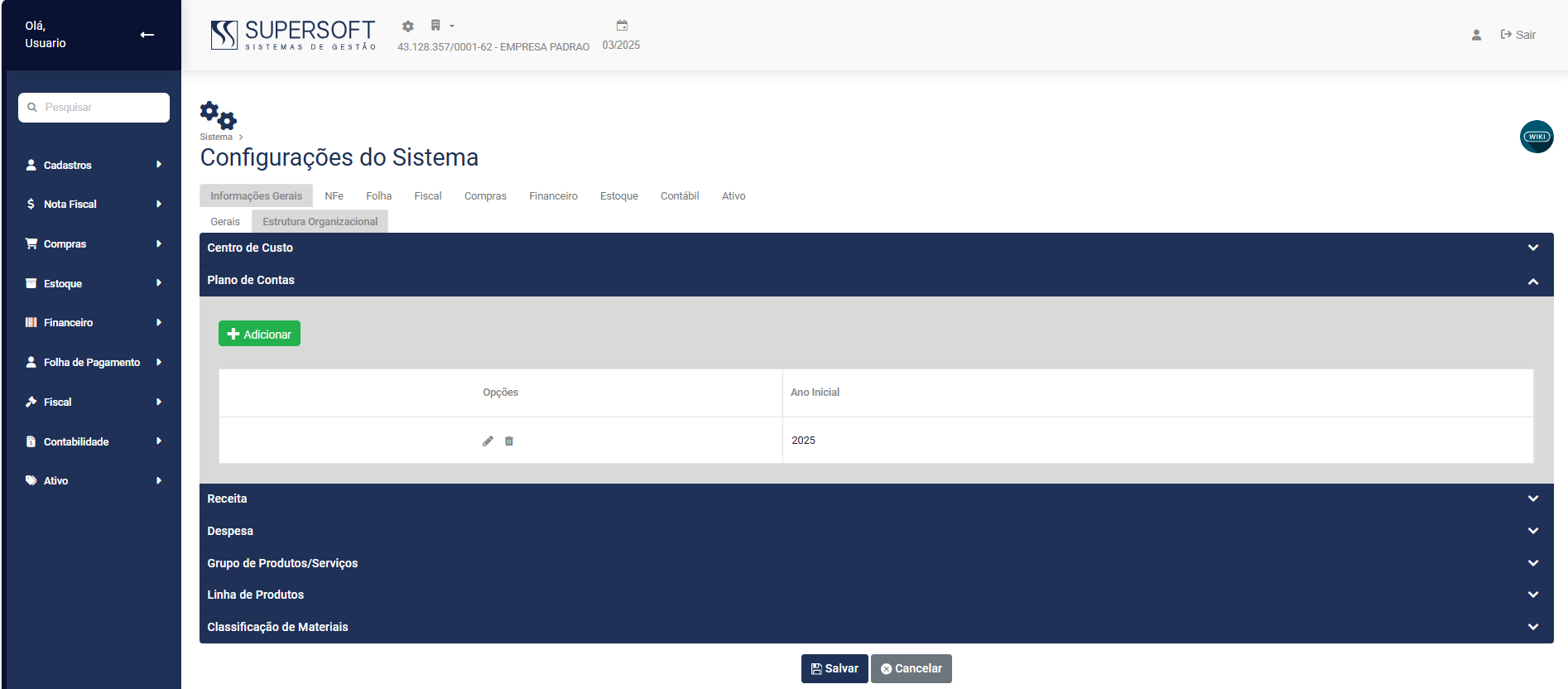Click the Fiscal gavel icon in sidebar
Screen dimensions: 1568x689
tap(31, 402)
